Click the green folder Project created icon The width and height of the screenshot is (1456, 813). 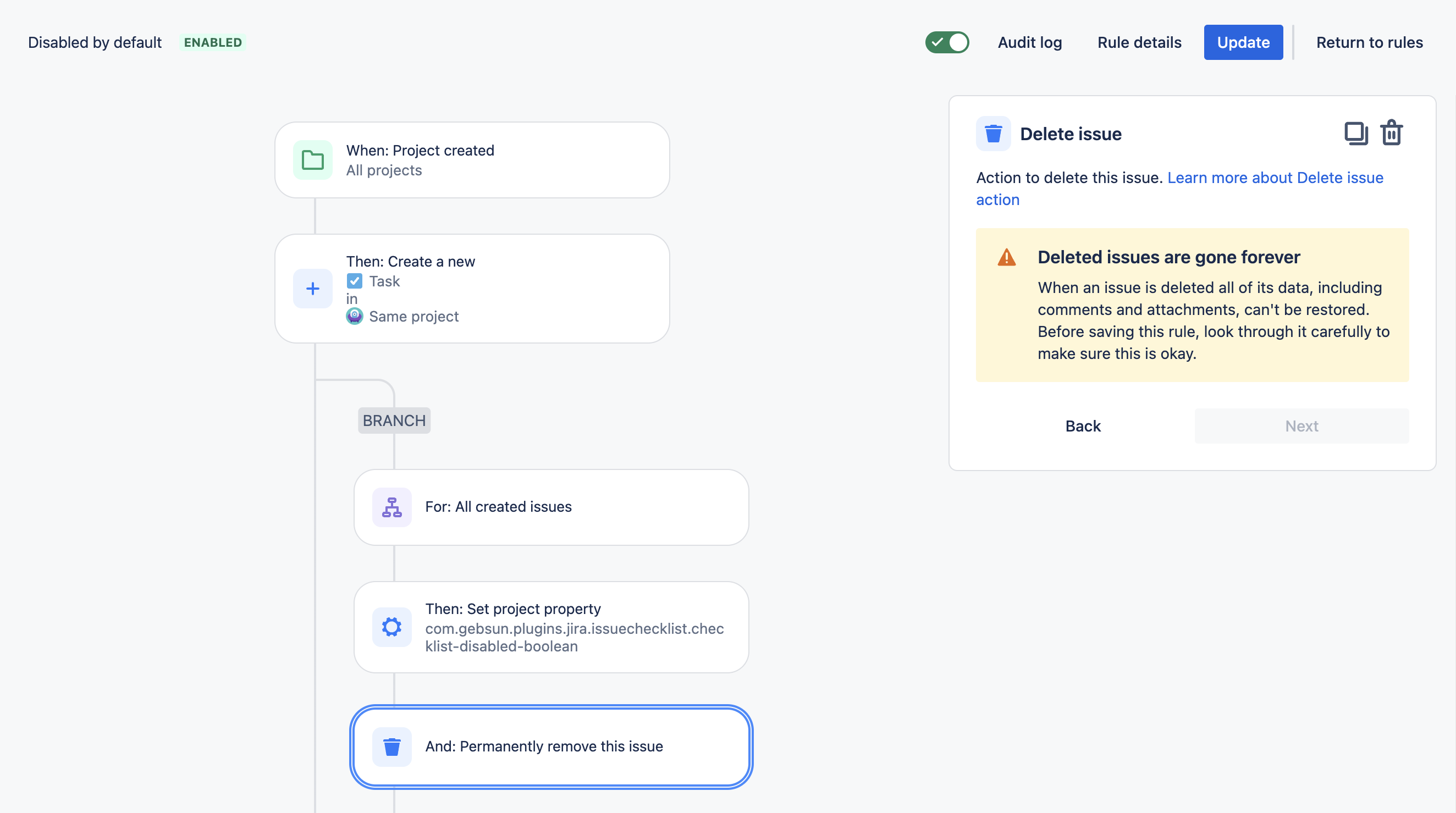312,160
